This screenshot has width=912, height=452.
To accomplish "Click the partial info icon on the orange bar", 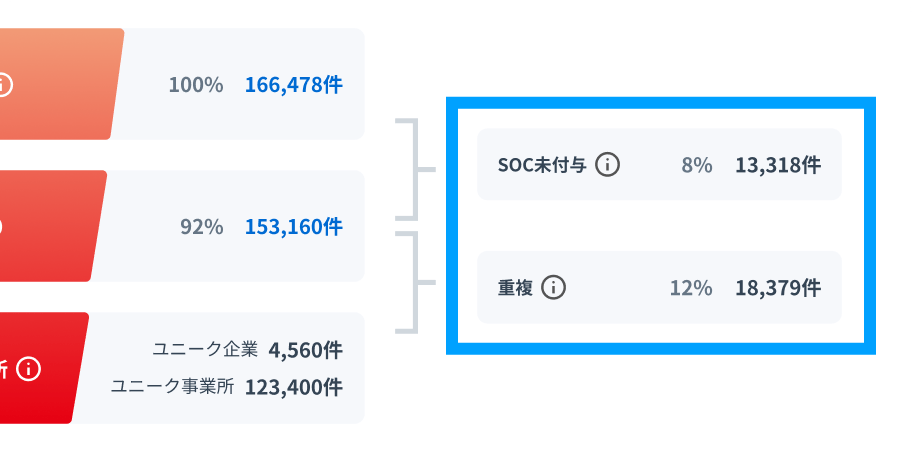I will pos(4,84).
